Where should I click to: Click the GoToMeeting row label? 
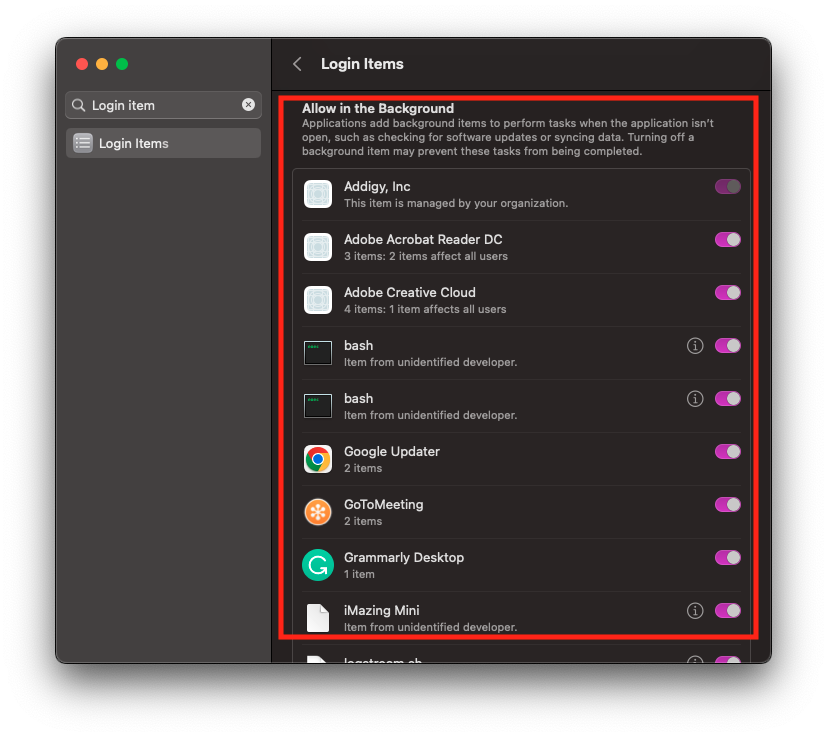(383, 505)
